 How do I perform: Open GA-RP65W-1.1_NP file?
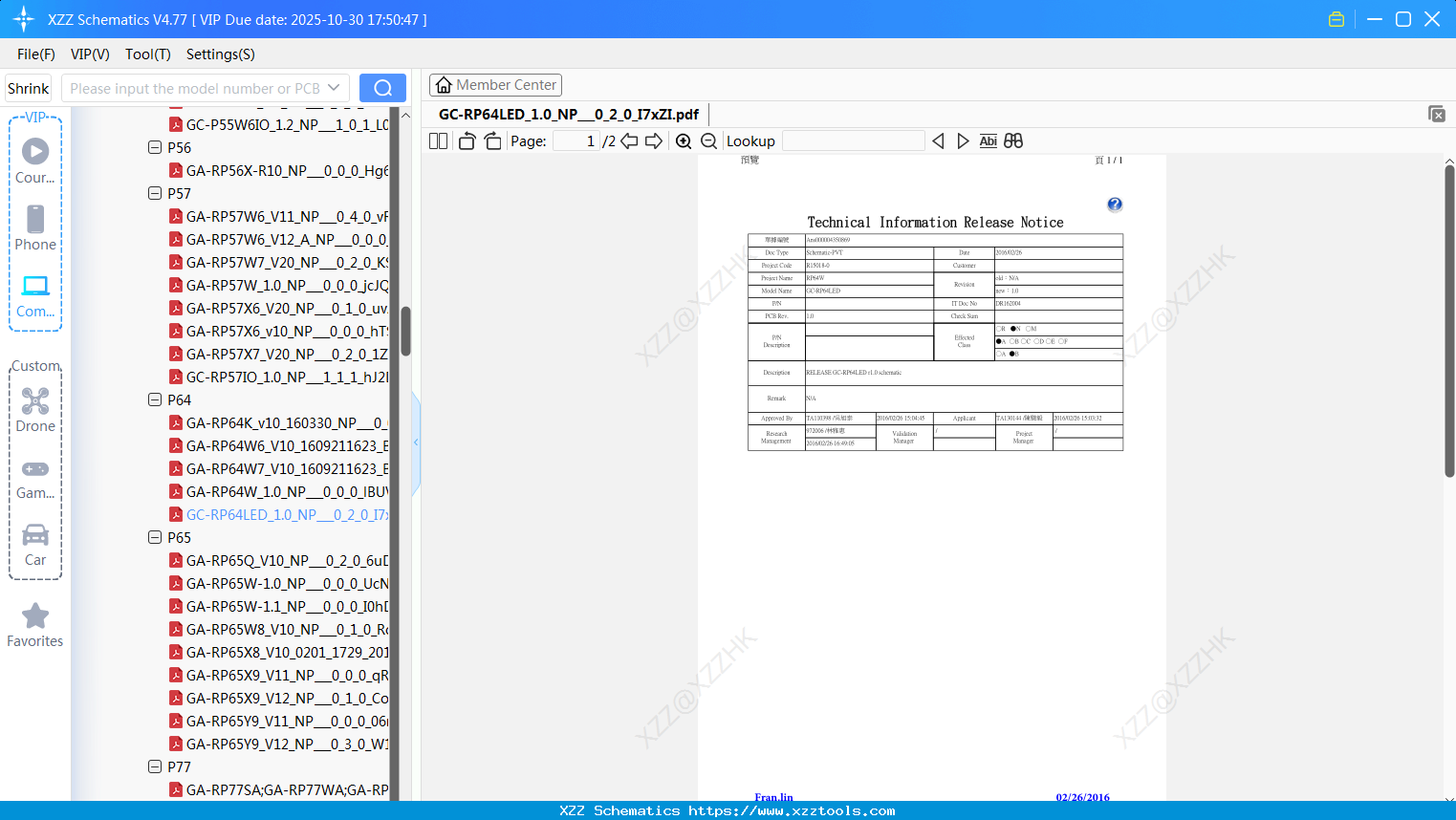279,606
